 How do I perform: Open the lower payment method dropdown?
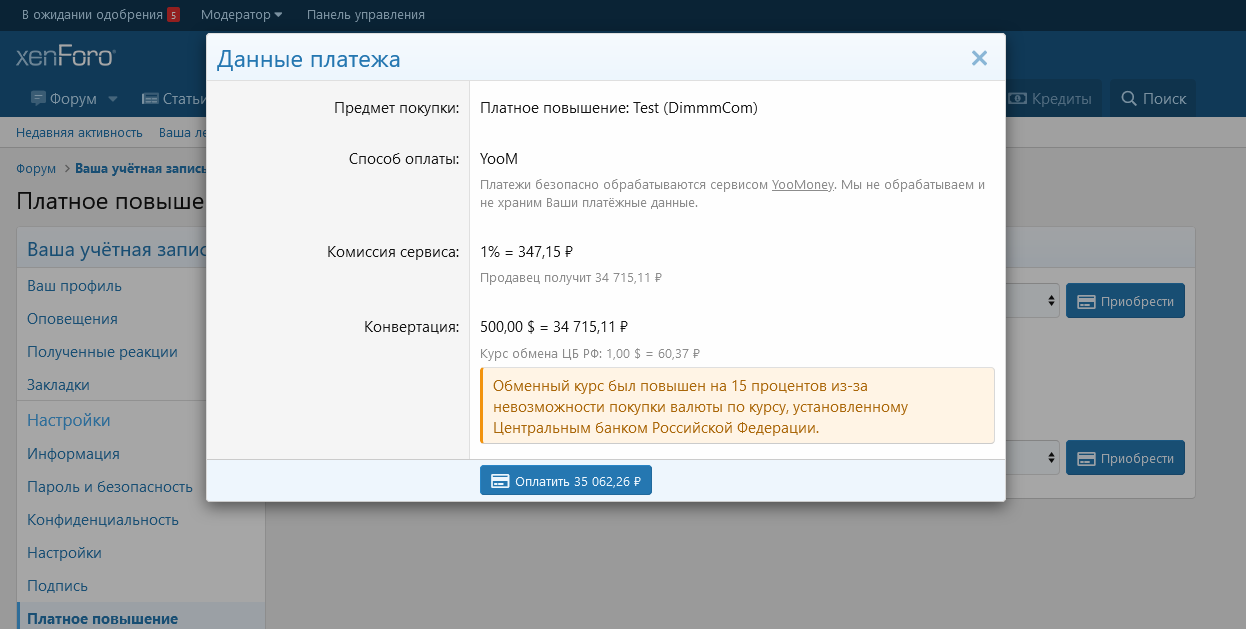click(x=1032, y=458)
